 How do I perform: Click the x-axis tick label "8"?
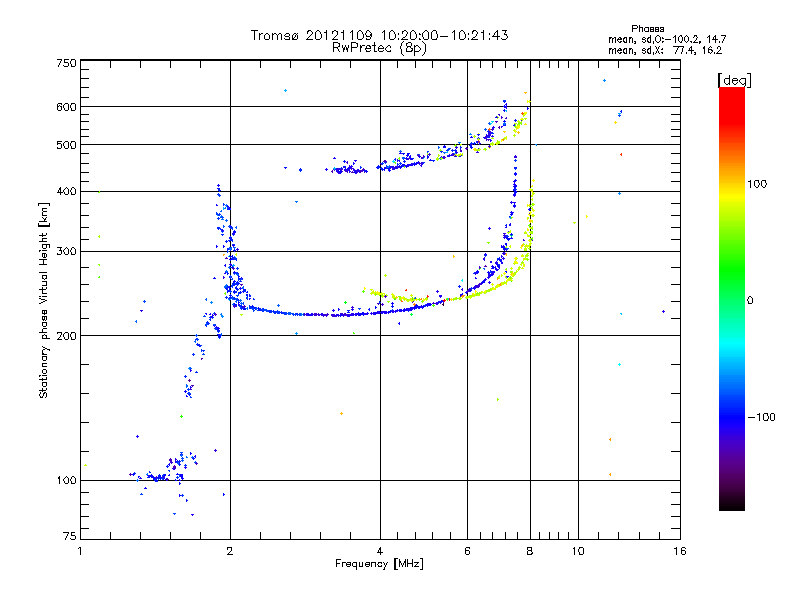pos(530,551)
